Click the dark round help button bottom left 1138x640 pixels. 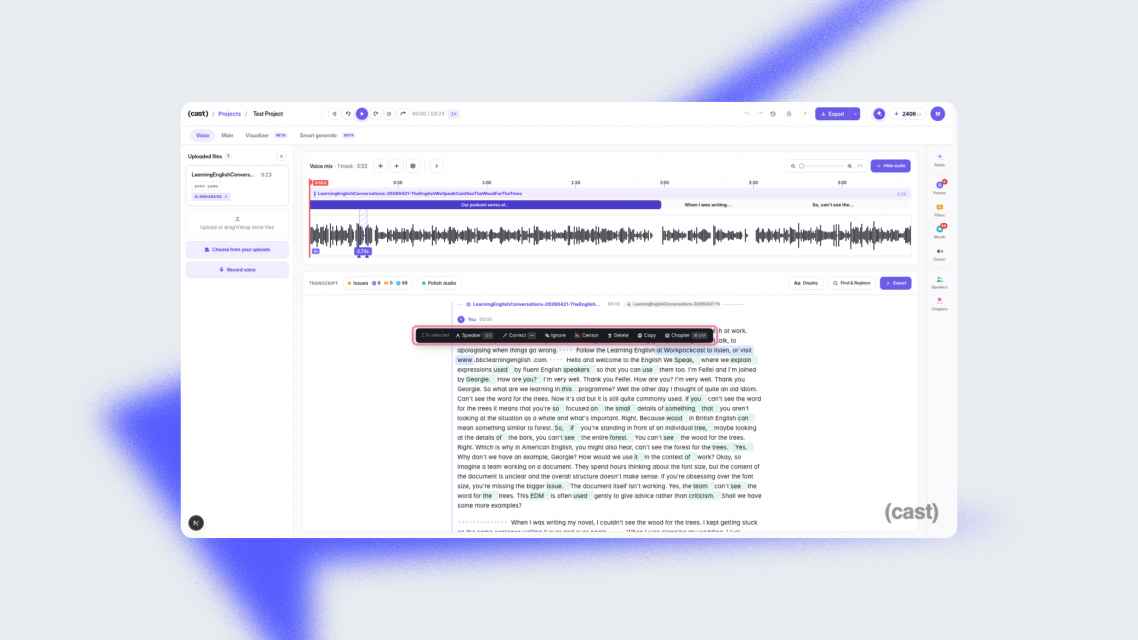pos(196,522)
